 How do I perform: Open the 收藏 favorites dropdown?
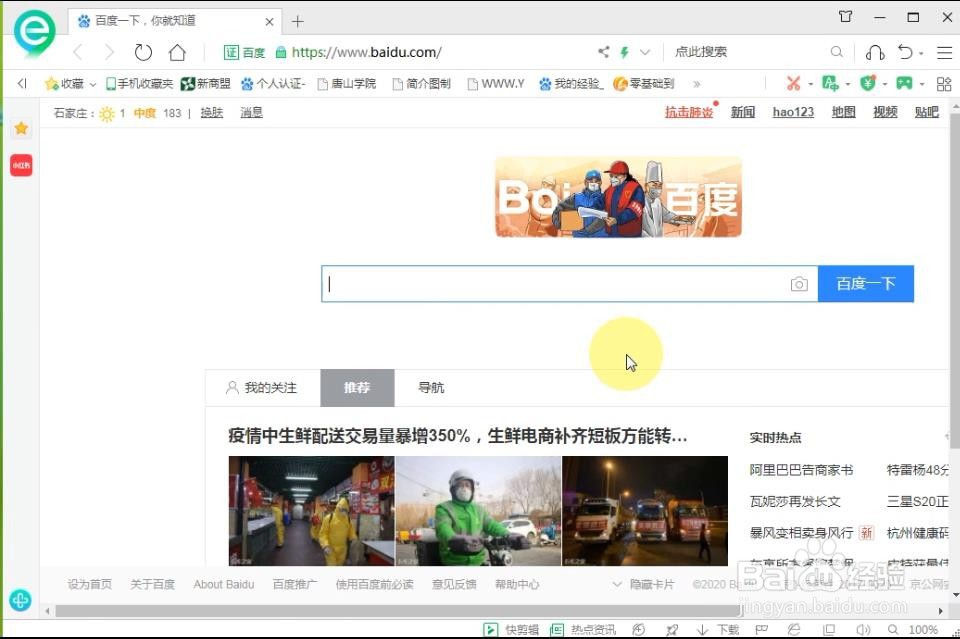(70, 83)
